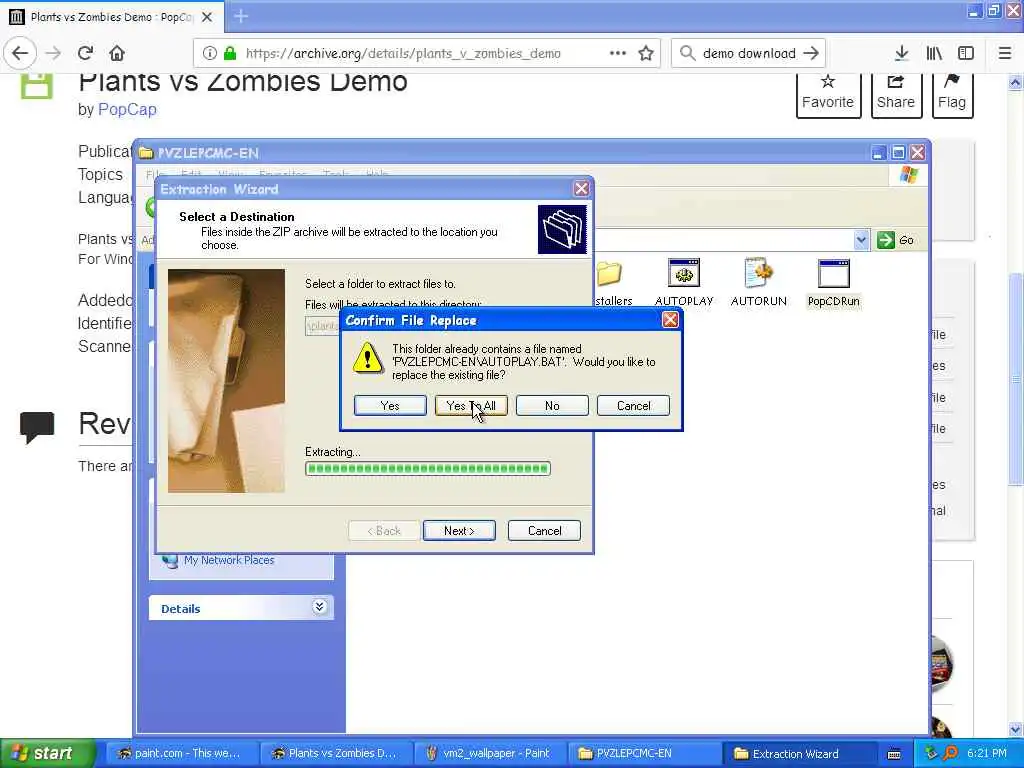The width and height of the screenshot is (1024, 768).
Task: Switch to PVZLEPCMC-EN taskbar item
Action: click(x=643, y=754)
